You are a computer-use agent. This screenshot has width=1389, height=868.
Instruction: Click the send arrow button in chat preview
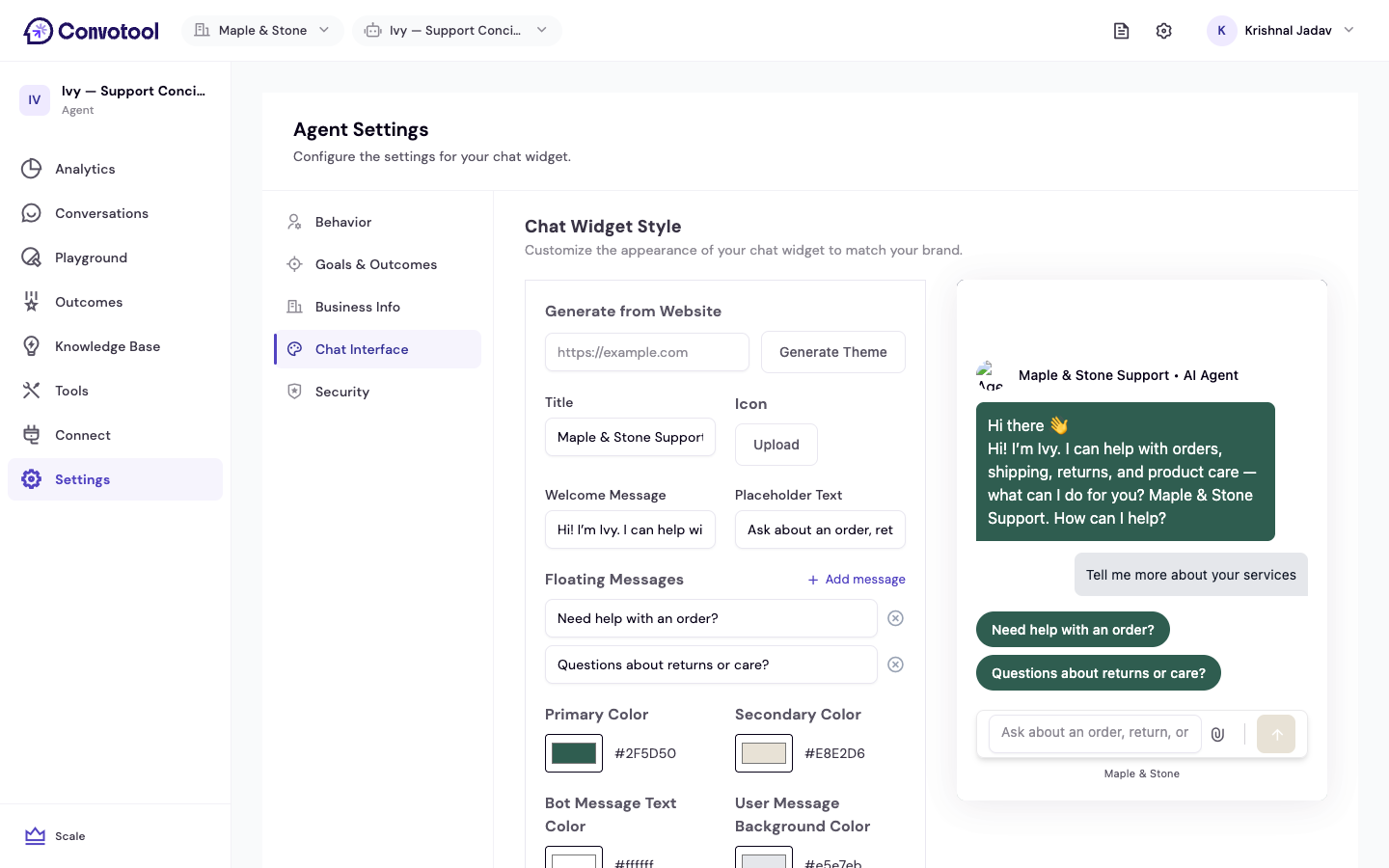point(1276,734)
